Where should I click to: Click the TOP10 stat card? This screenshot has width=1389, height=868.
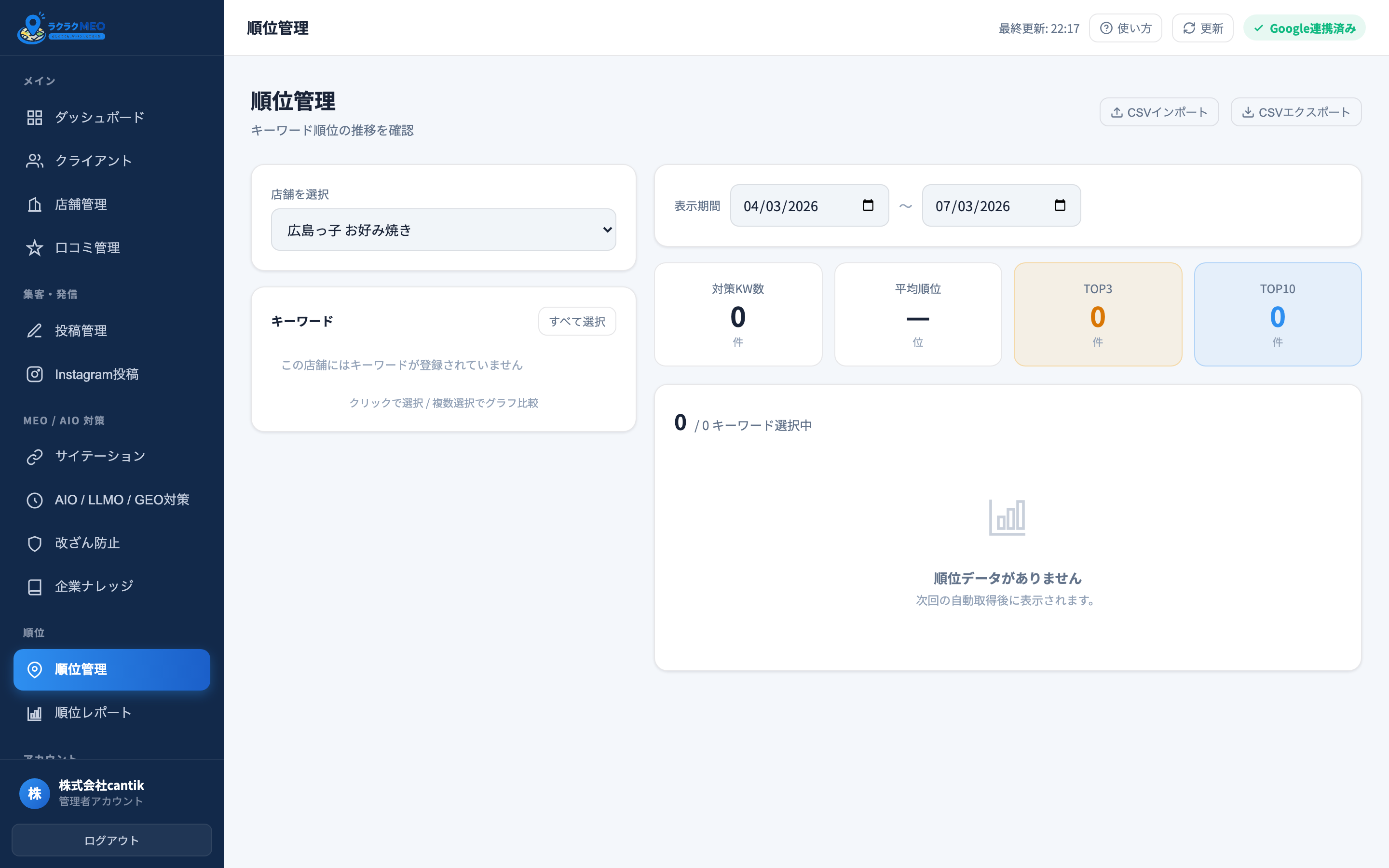pos(1278,314)
